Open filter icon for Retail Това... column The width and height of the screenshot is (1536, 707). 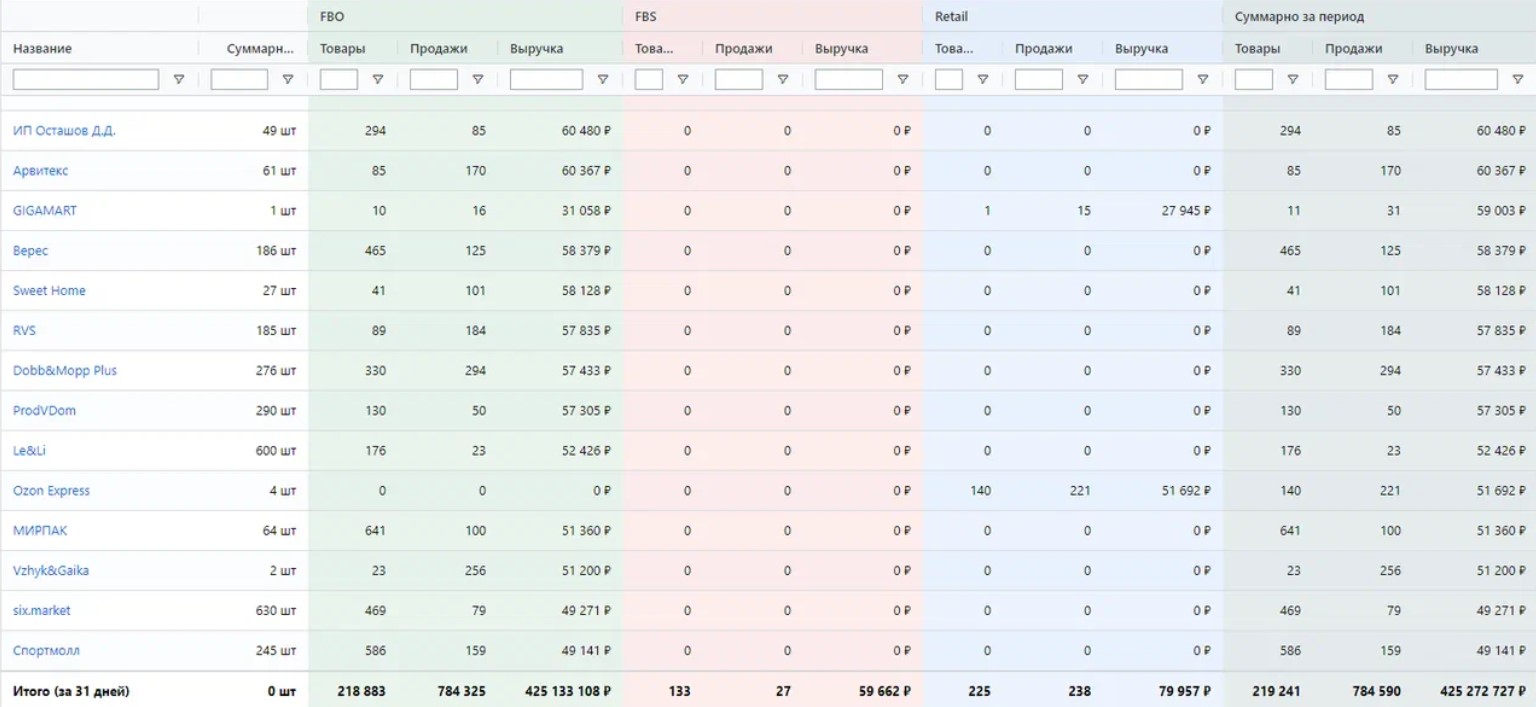pyautogui.click(x=983, y=80)
